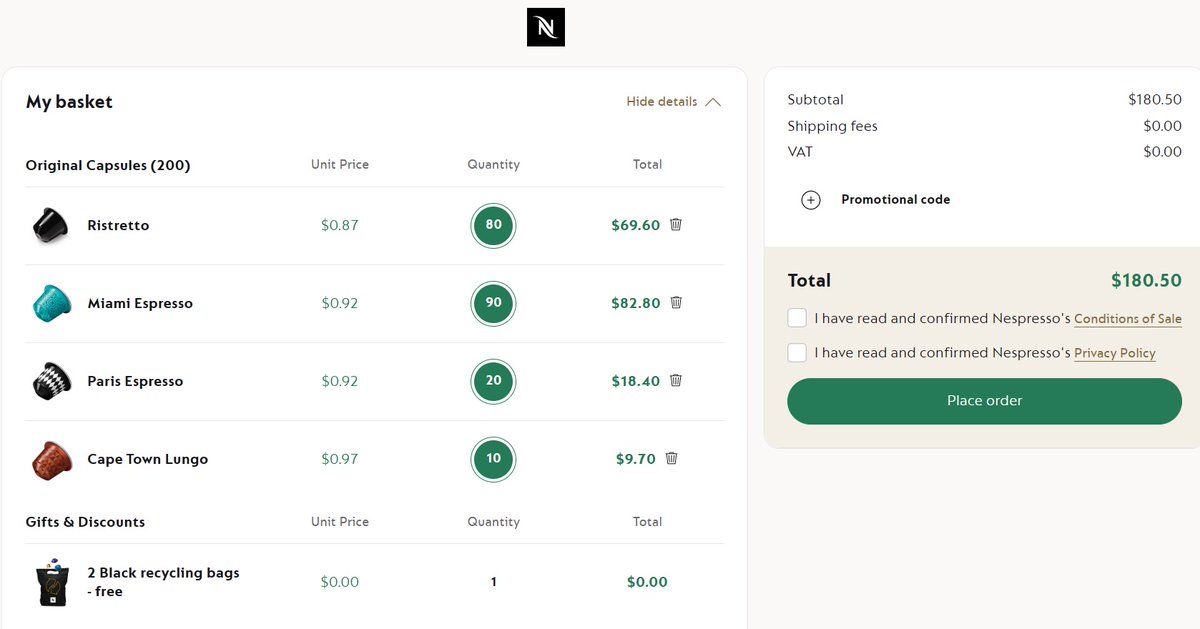
Task: Click the Miami Espresso capsule image
Action: pos(51,303)
